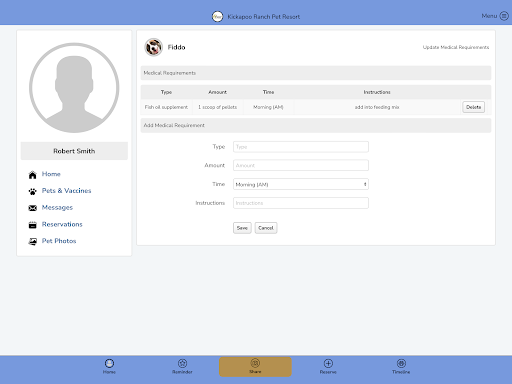This screenshot has height=384, width=512.
Task: Focus the Amount input field
Action: pos(301,165)
